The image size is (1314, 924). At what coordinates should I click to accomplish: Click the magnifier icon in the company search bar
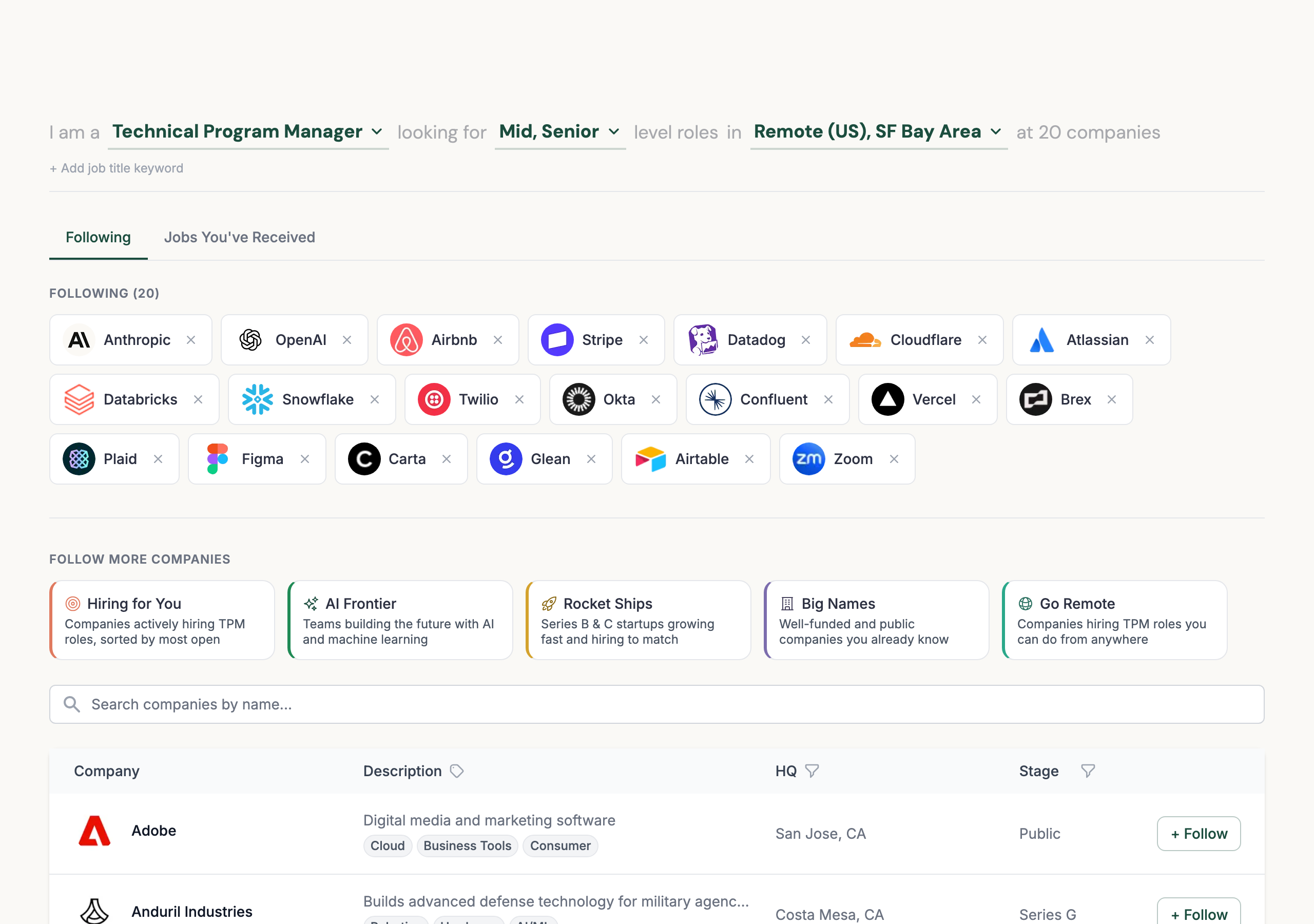(72, 704)
